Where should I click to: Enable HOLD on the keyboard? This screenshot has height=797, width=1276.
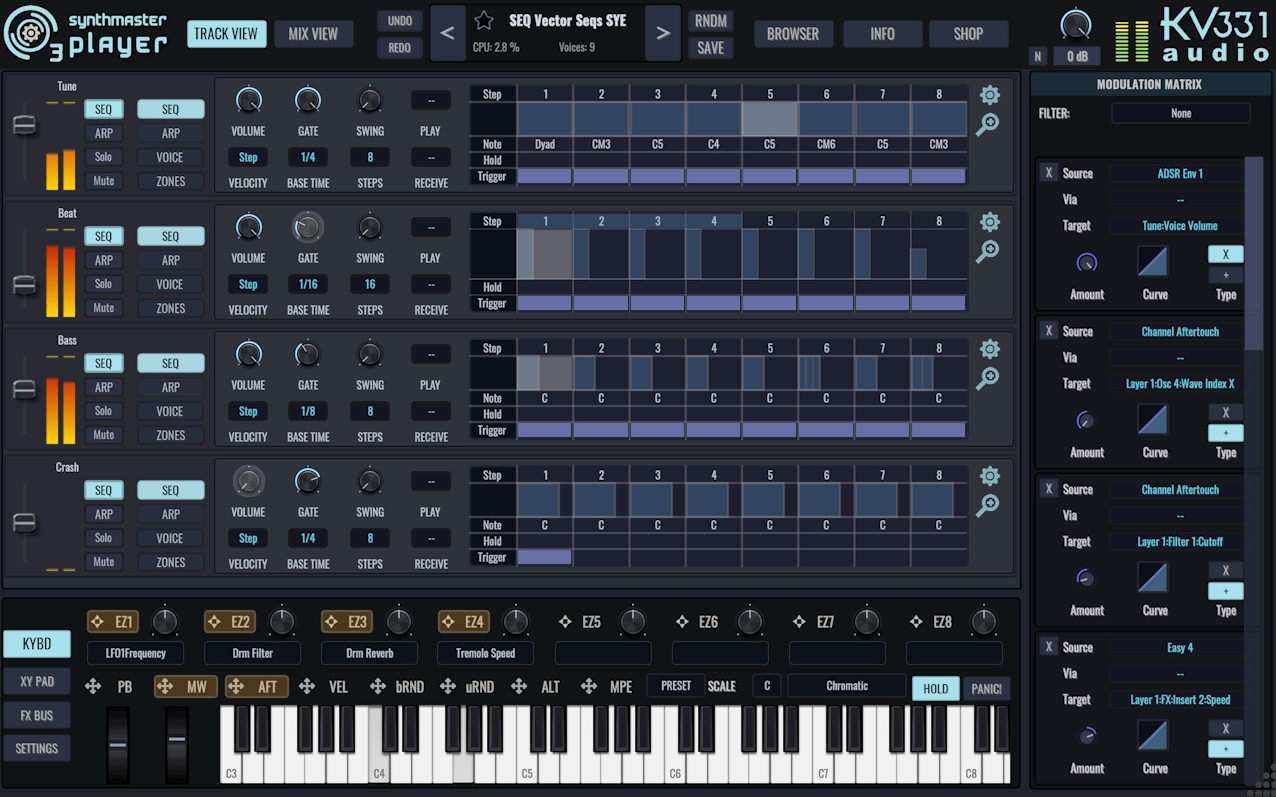934,688
